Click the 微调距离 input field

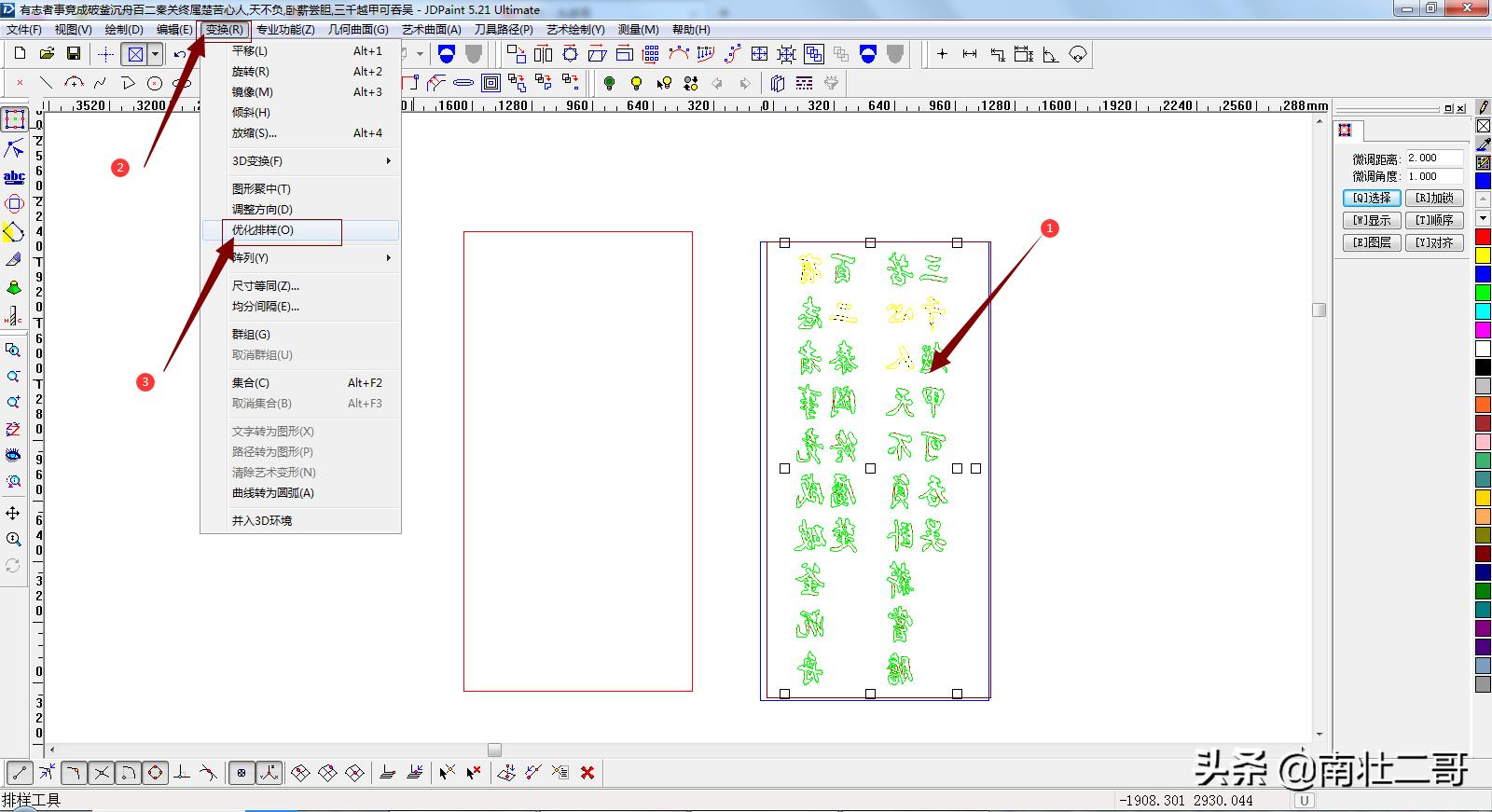click(1434, 158)
